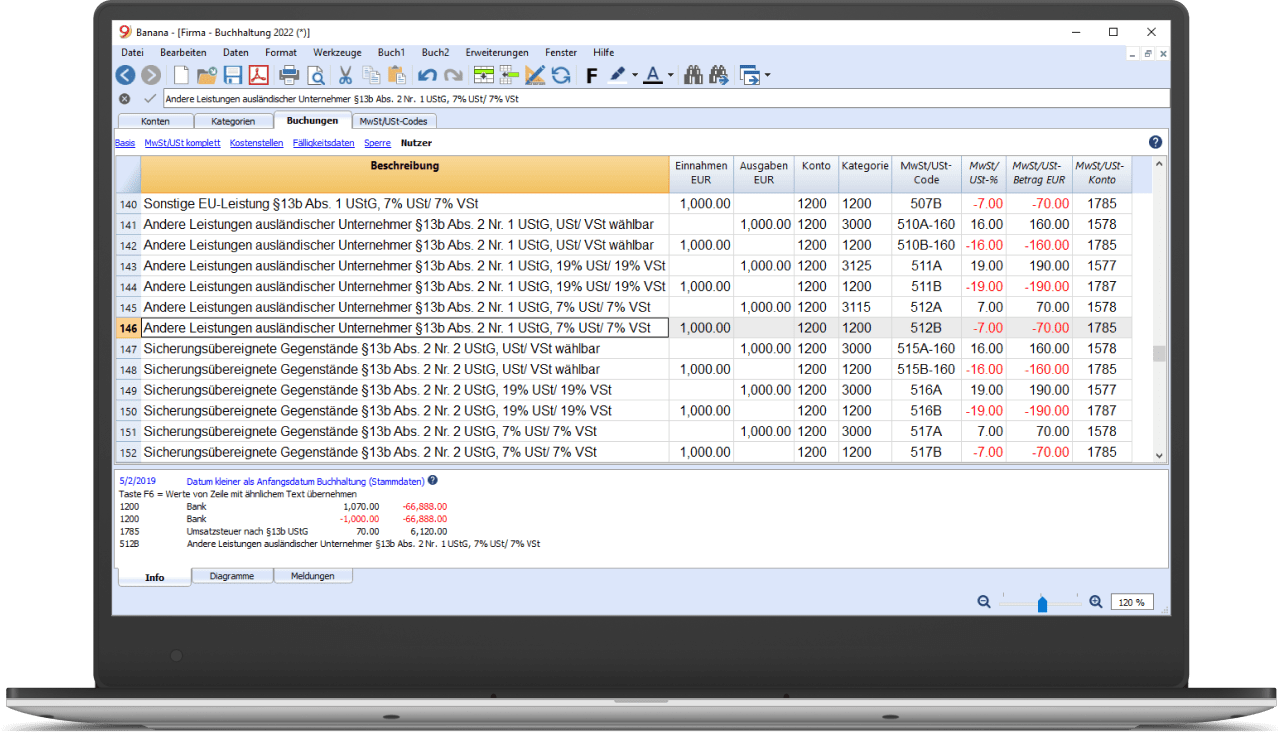
Task: Click the Beschreibung column header
Action: [x=405, y=174]
